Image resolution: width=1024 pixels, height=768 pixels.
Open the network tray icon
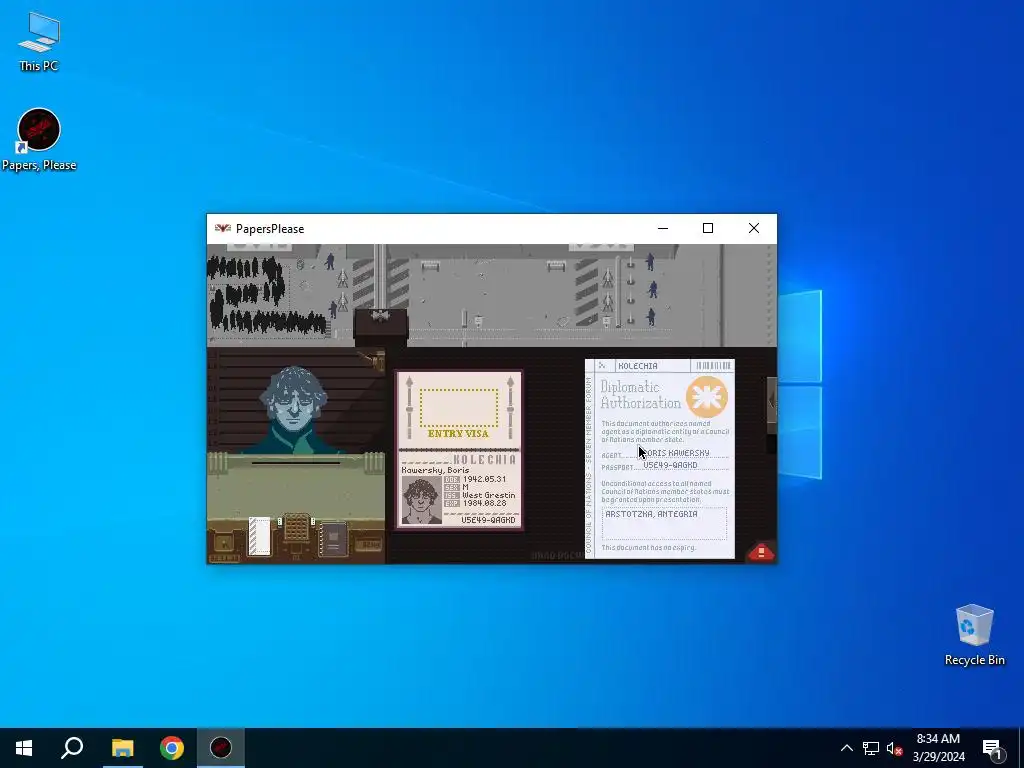[871, 748]
